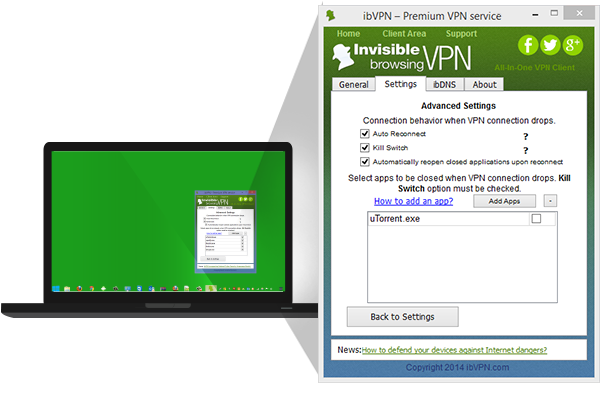This screenshot has height=400, width=600.
Task: Disable the Auto Reconnect checkbox
Action: (x=365, y=134)
